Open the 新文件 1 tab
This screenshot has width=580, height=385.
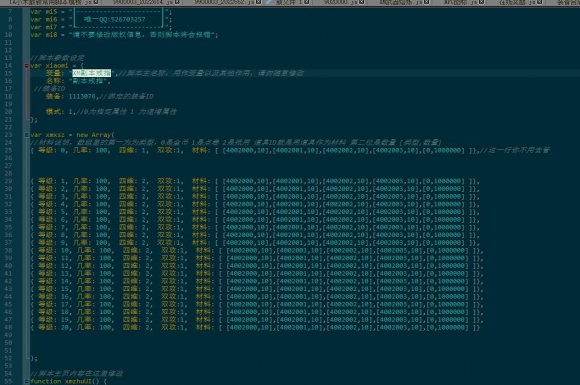[x=288, y=2]
